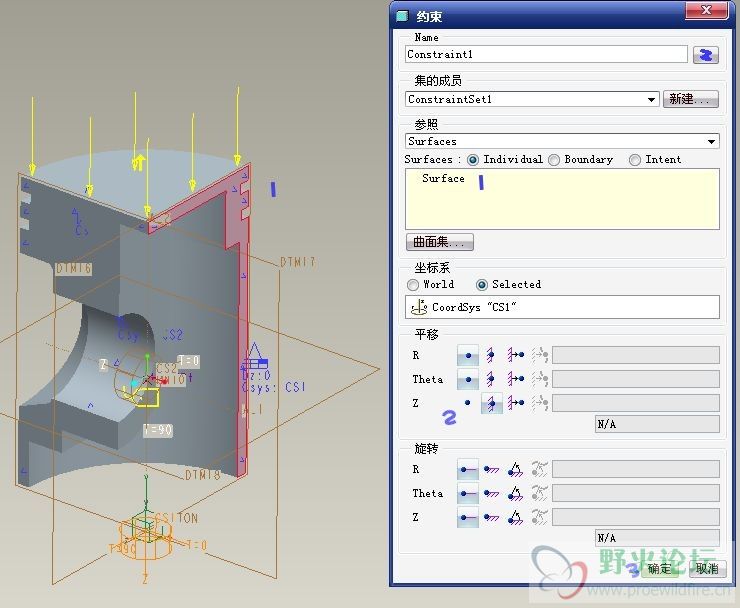Click the 曲面集... button
Viewport: 740px width, 608px height.
coord(439,242)
